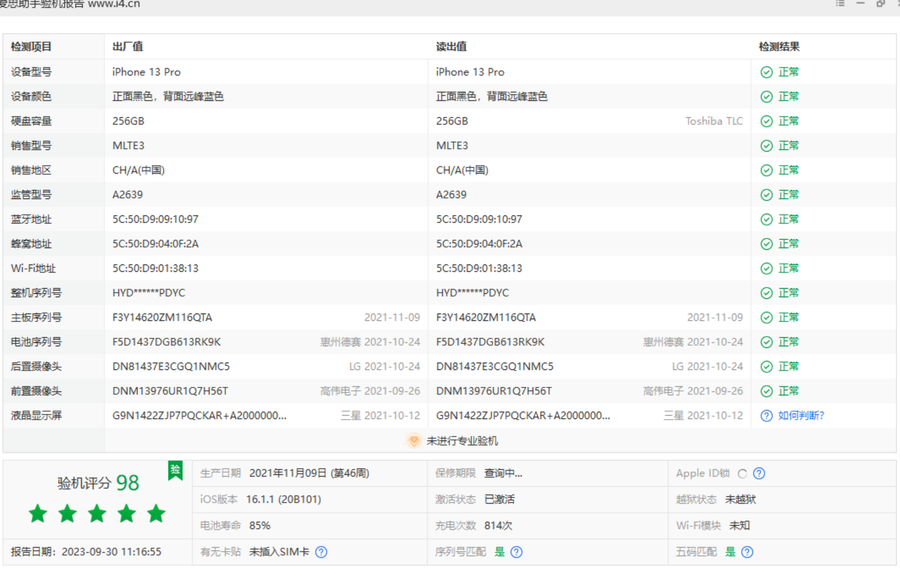900x569 pixels.
Task: Click iOS version 16.1.1 (20B101)
Action: tap(284, 500)
